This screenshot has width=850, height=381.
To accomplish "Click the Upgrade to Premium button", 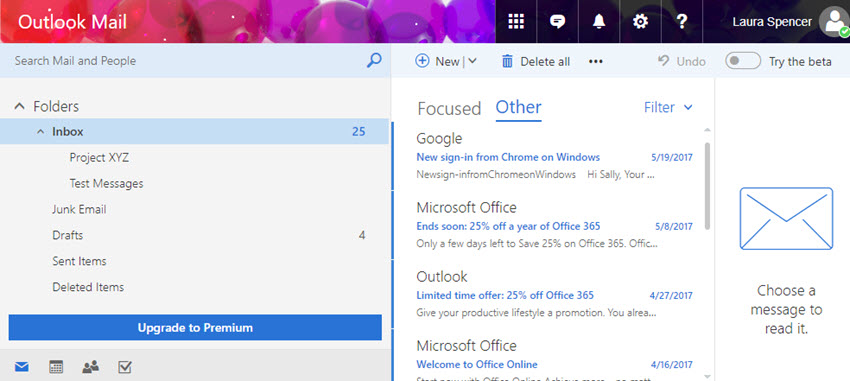I will [x=195, y=327].
